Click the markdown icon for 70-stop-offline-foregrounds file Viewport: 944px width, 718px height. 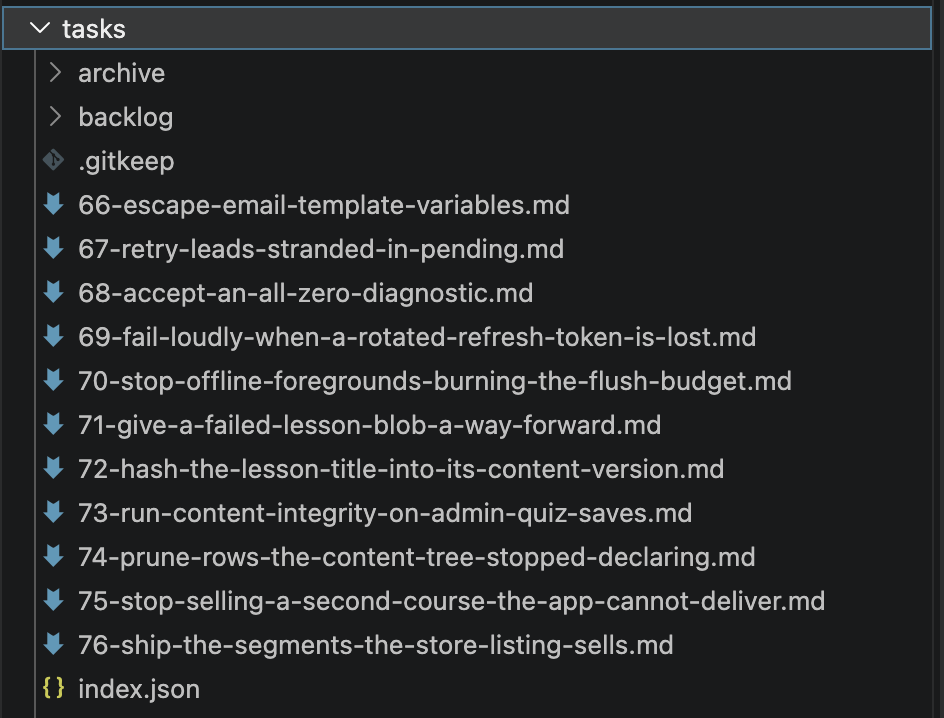54,380
